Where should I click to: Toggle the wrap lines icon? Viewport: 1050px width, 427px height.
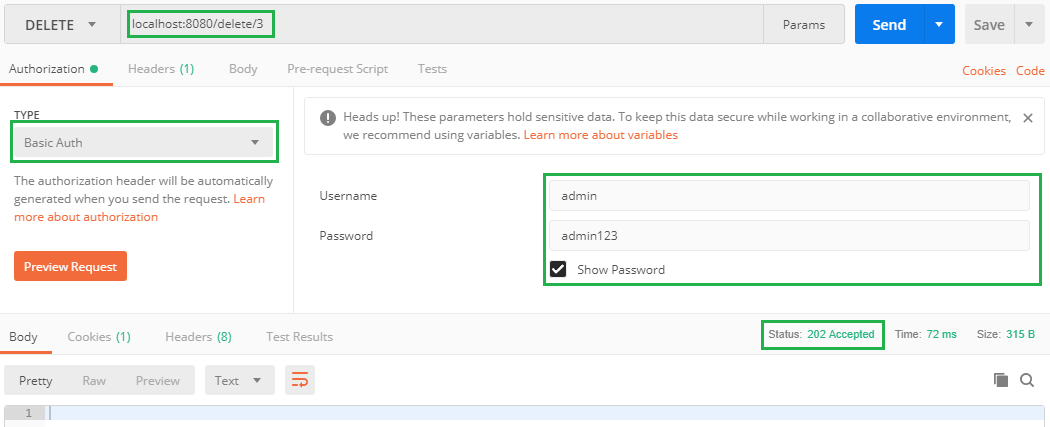point(298,380)
